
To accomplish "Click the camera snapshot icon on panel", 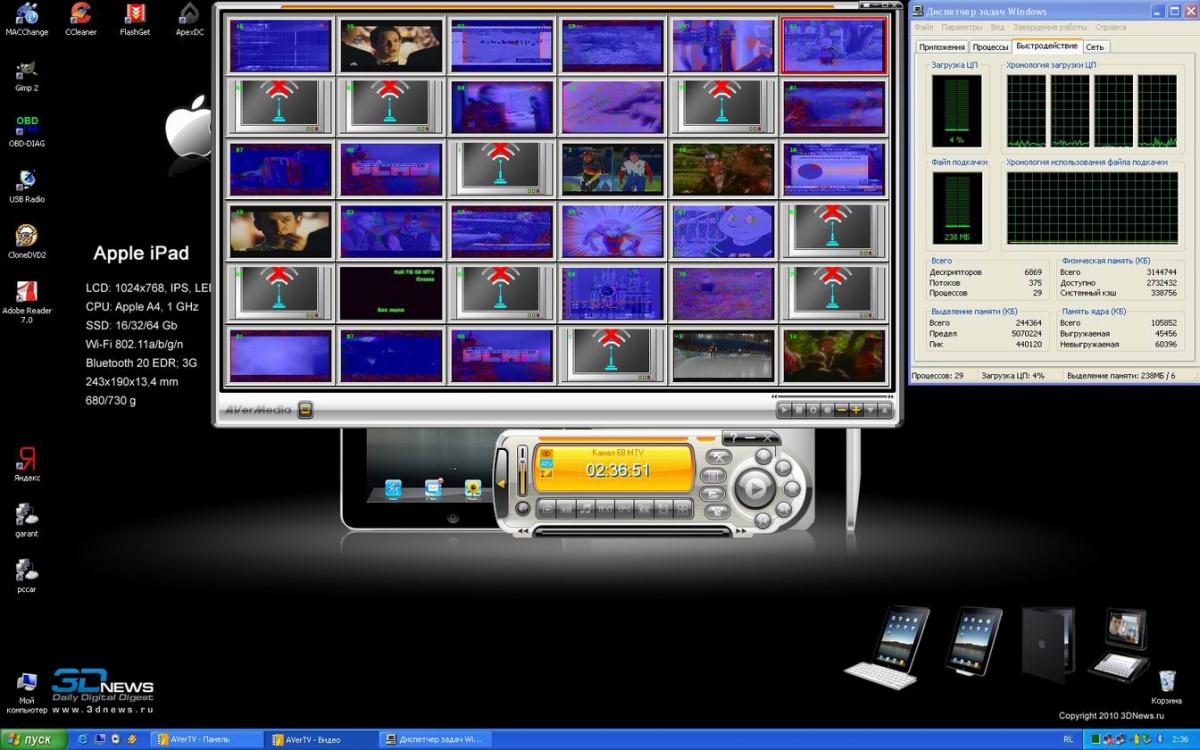I will click(x=645, y=509).
